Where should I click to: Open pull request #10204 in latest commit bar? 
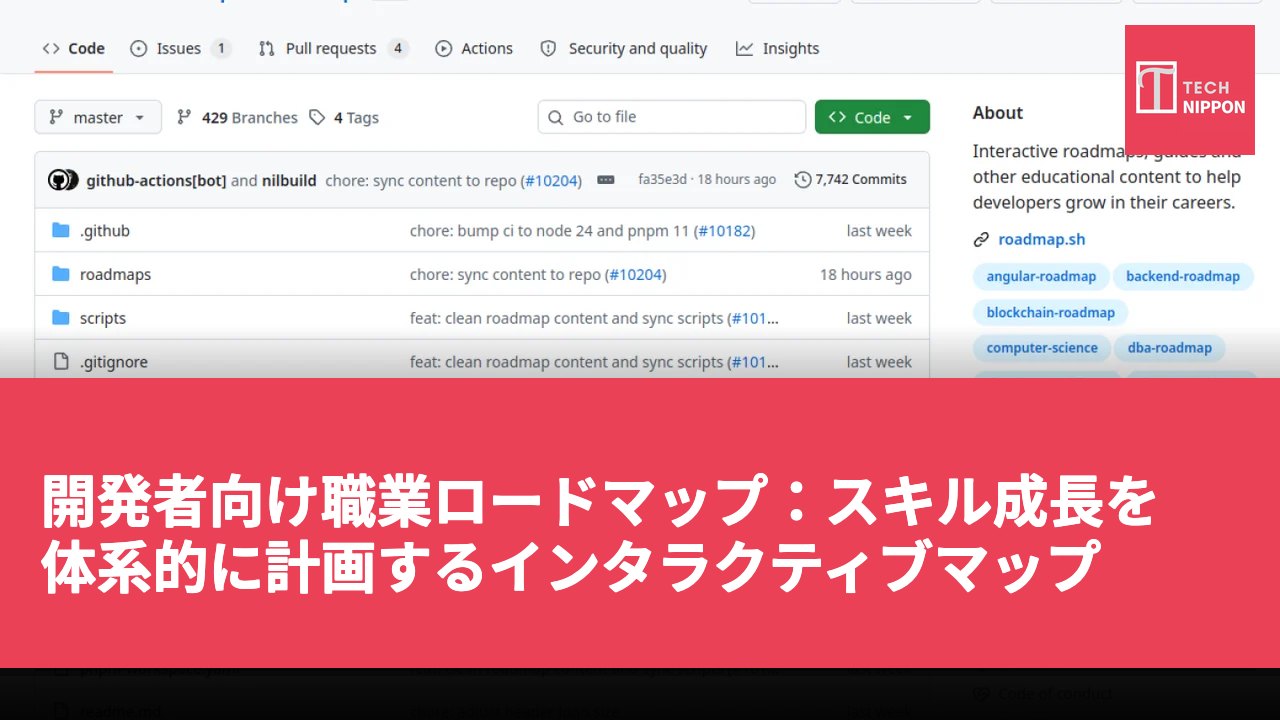click(x=551, y=180)
